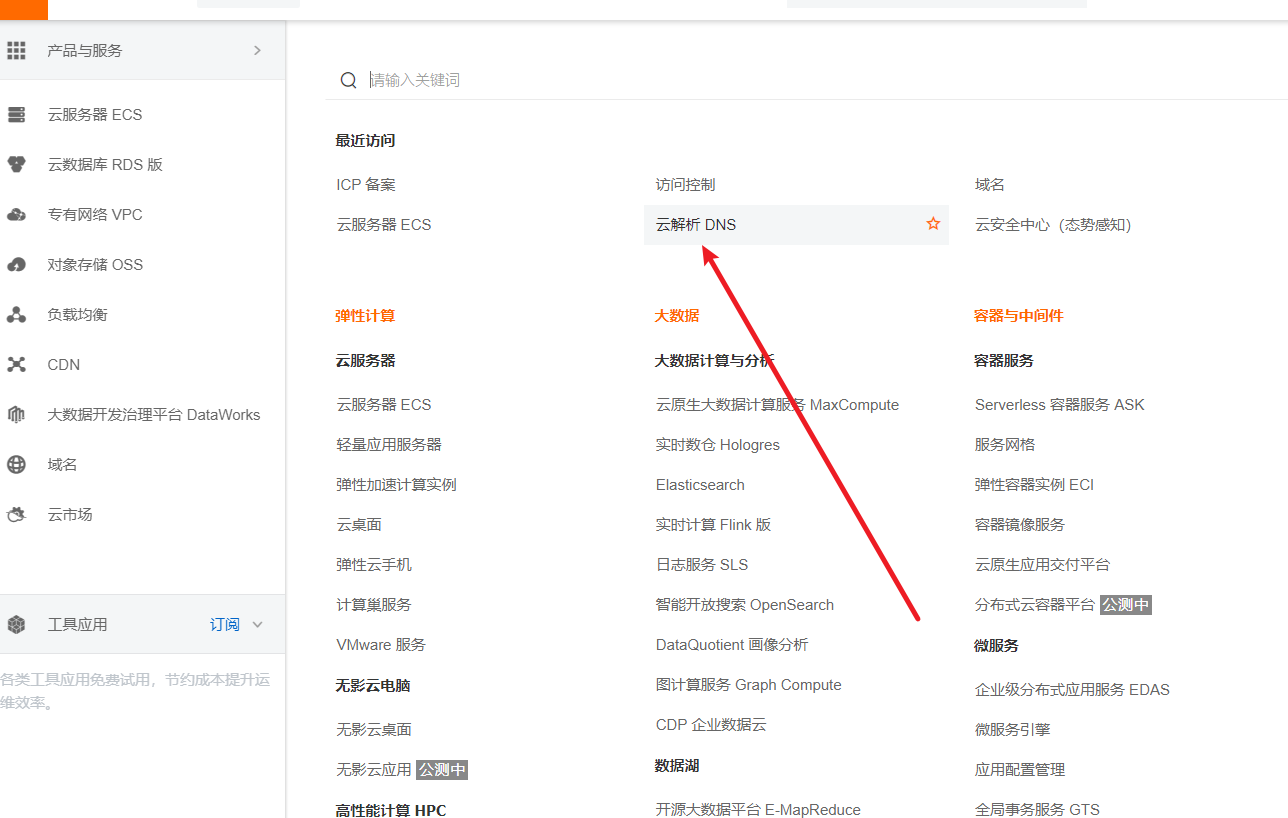
Task: Open 计算巢服务 link
Action: 374,605
